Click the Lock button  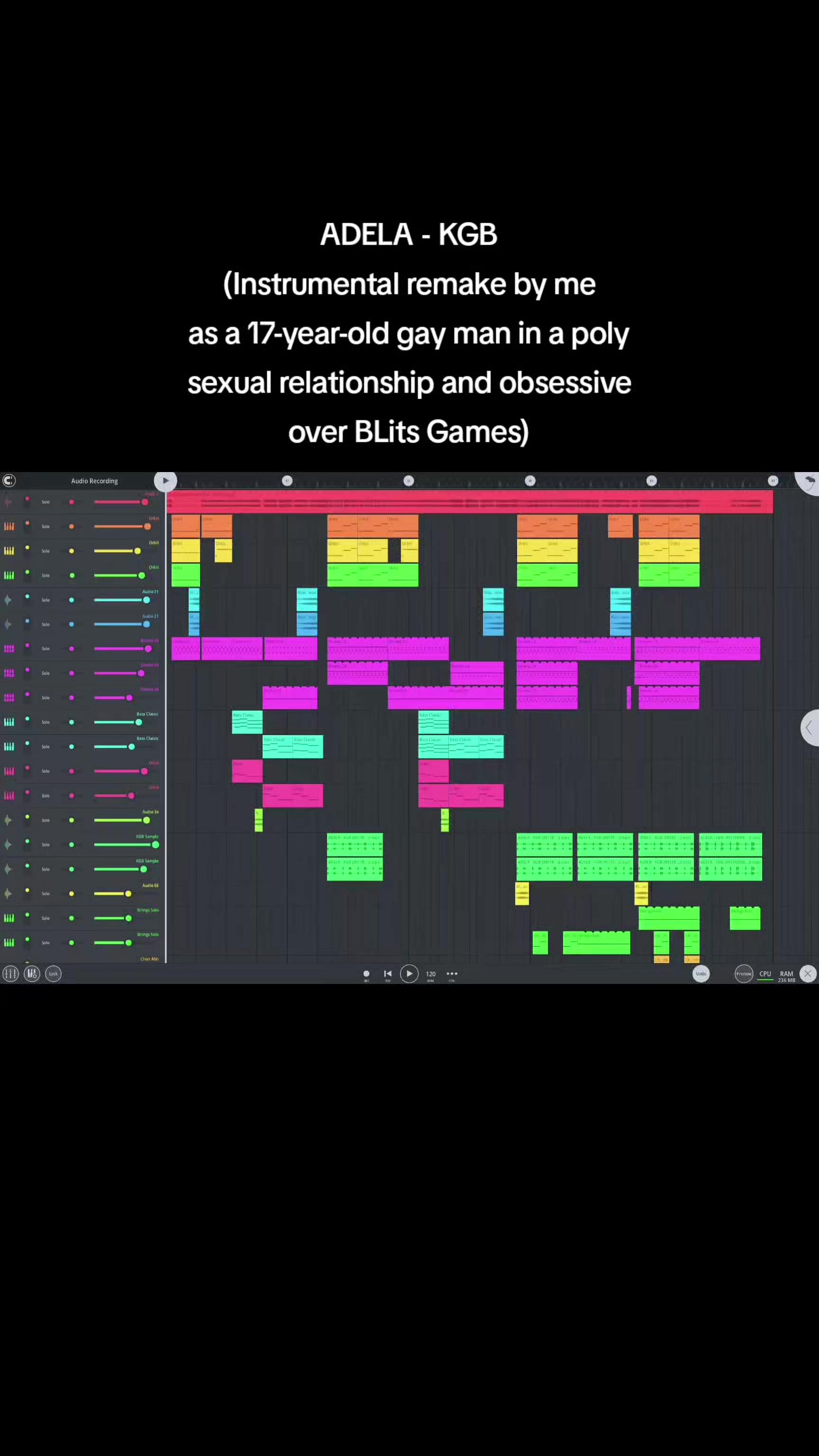pos(53,974)
